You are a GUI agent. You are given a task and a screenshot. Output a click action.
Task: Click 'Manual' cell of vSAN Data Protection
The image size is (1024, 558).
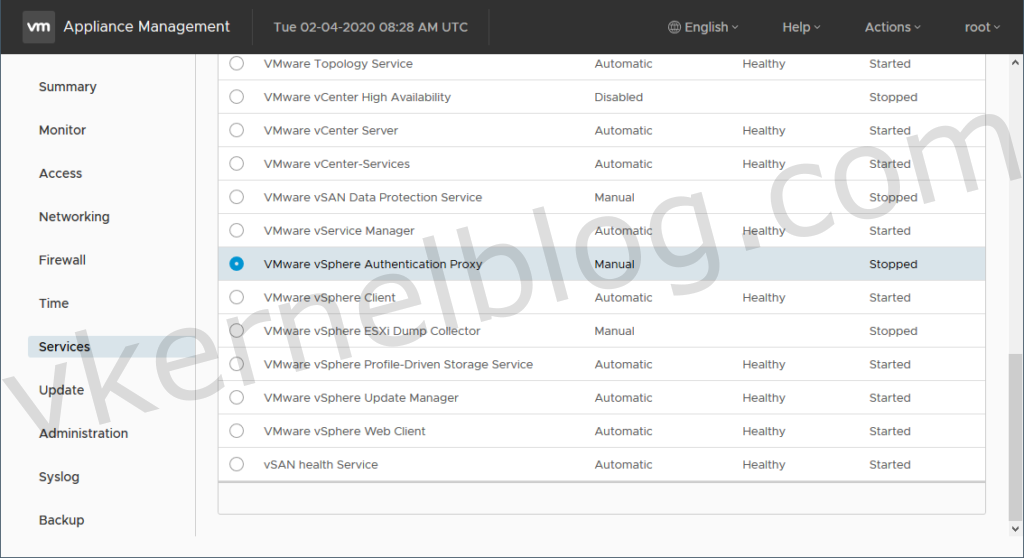coord(615,197)
